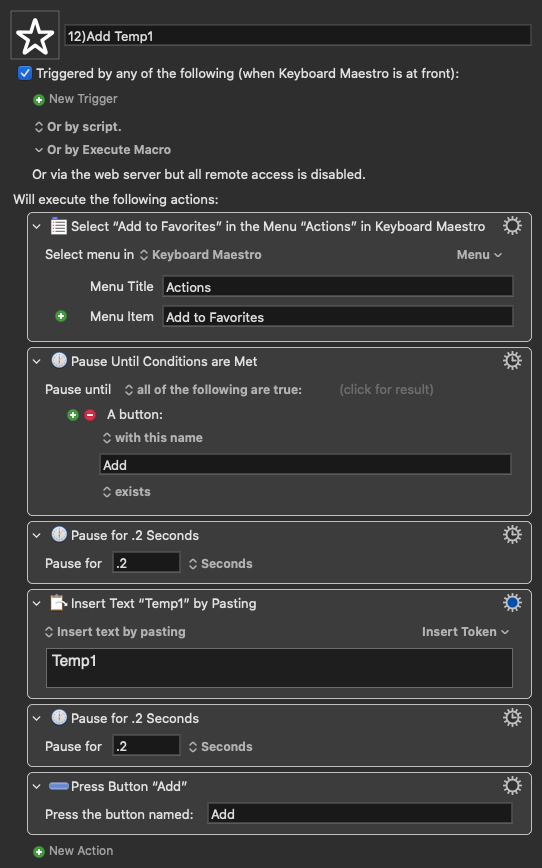Open gear menu of Pause Until Conditions action
This screenshot has height=868, width=542.
tap(512, 360)
